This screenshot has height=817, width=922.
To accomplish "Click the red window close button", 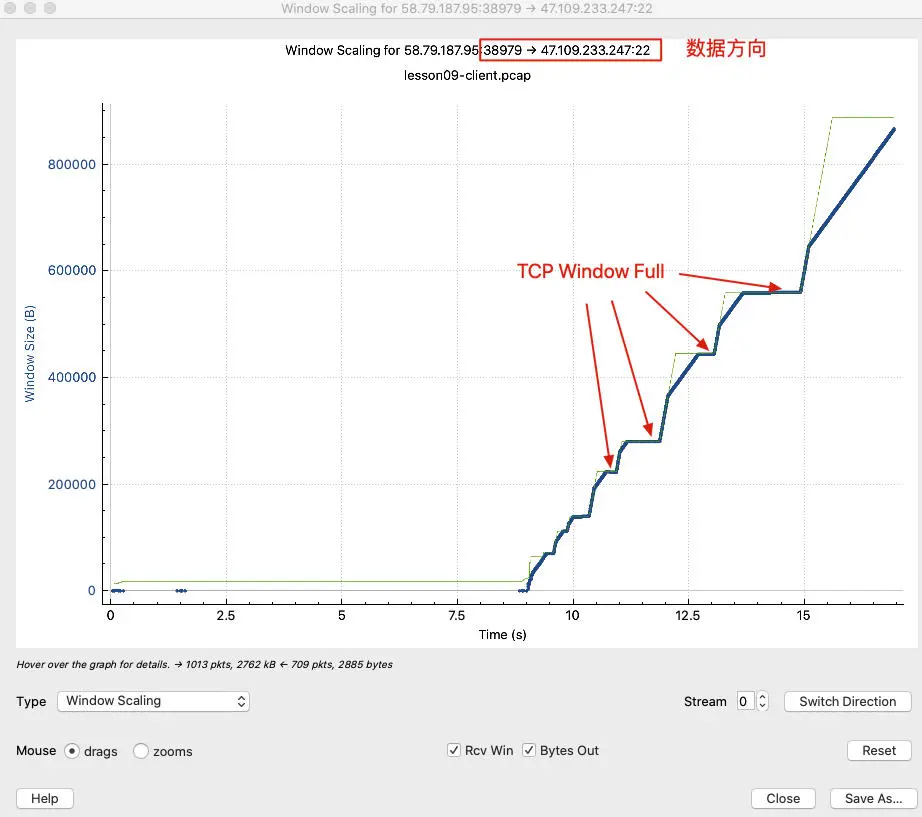I will point(10,8).
